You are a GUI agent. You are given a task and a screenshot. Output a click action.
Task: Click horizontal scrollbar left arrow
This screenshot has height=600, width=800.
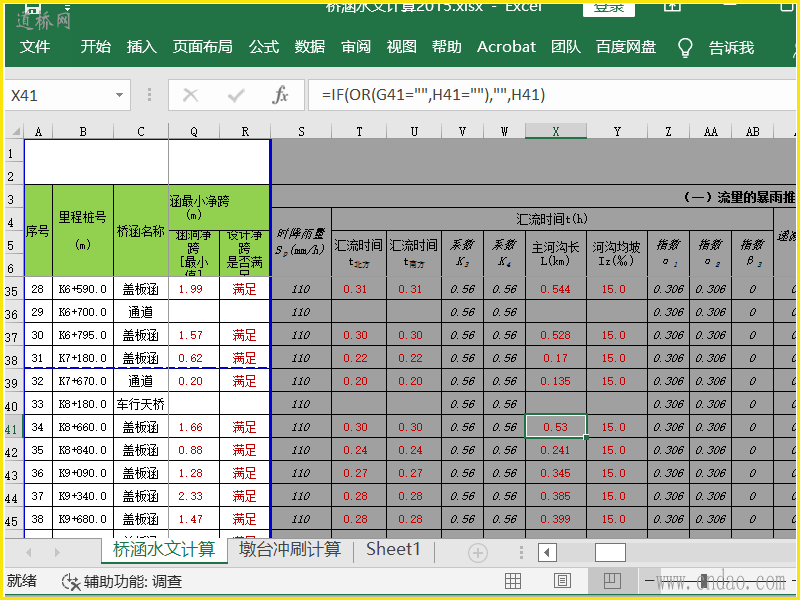click(547, 552)
